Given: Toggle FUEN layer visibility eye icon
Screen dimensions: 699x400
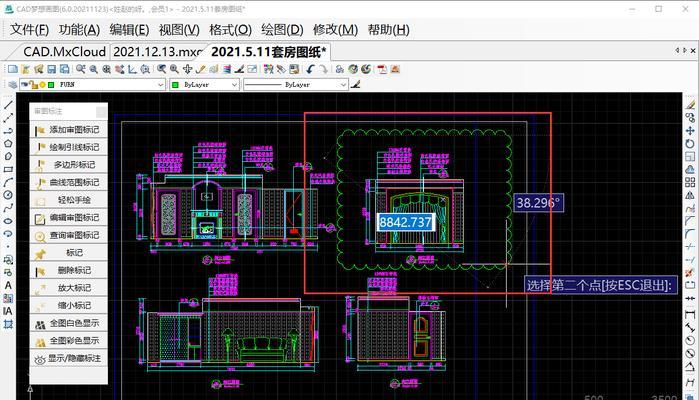Looking at the screenshot, I should 24,84.
